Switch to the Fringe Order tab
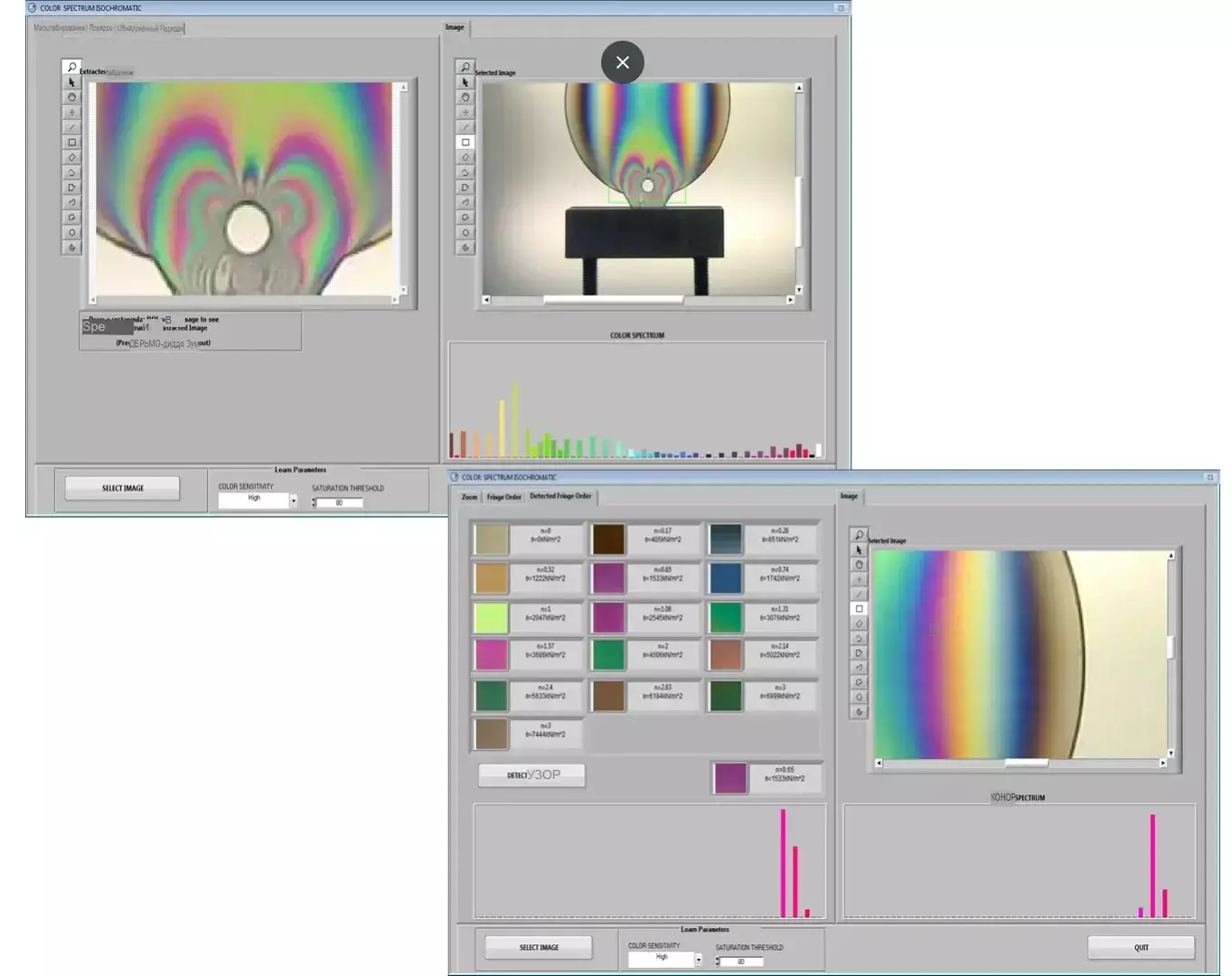Viewport: 1232px width, 976px height. click(x=503, y=496)
